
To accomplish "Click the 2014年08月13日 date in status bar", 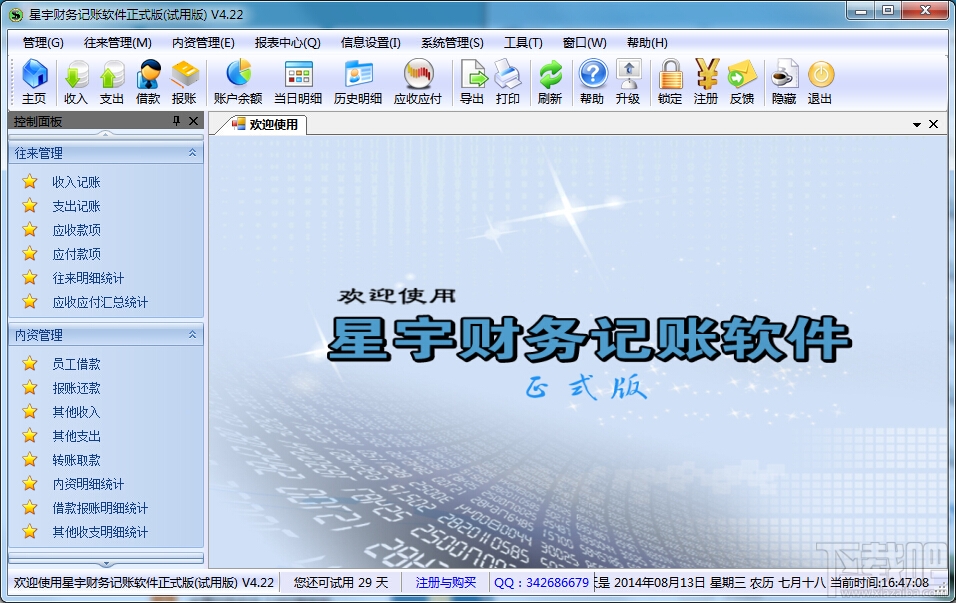I will coord(659,583).
